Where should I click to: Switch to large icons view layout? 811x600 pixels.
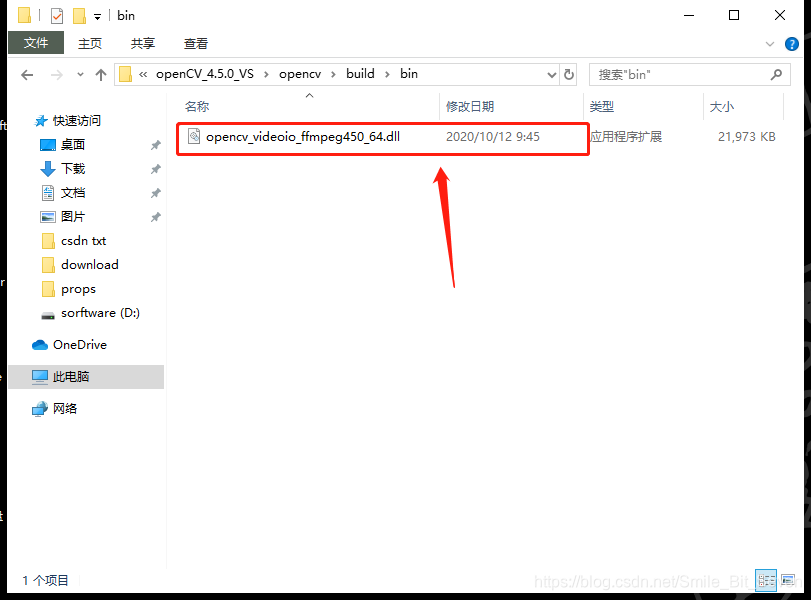point(788,580)
